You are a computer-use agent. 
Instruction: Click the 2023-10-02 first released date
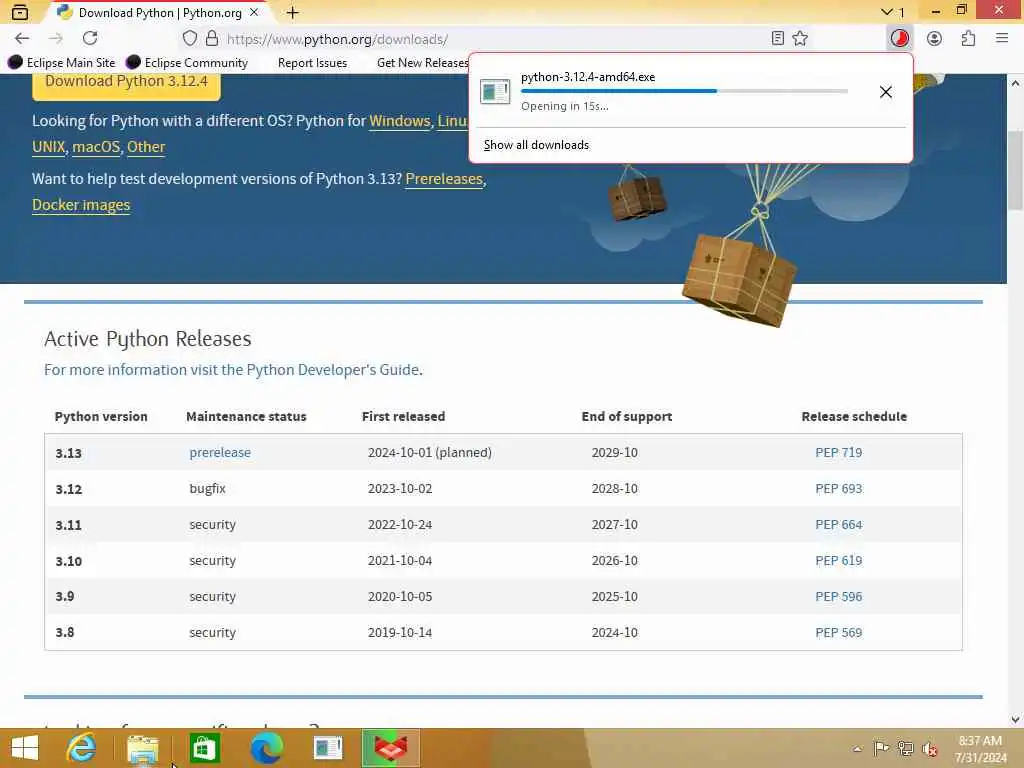click(x=400, y=488)
